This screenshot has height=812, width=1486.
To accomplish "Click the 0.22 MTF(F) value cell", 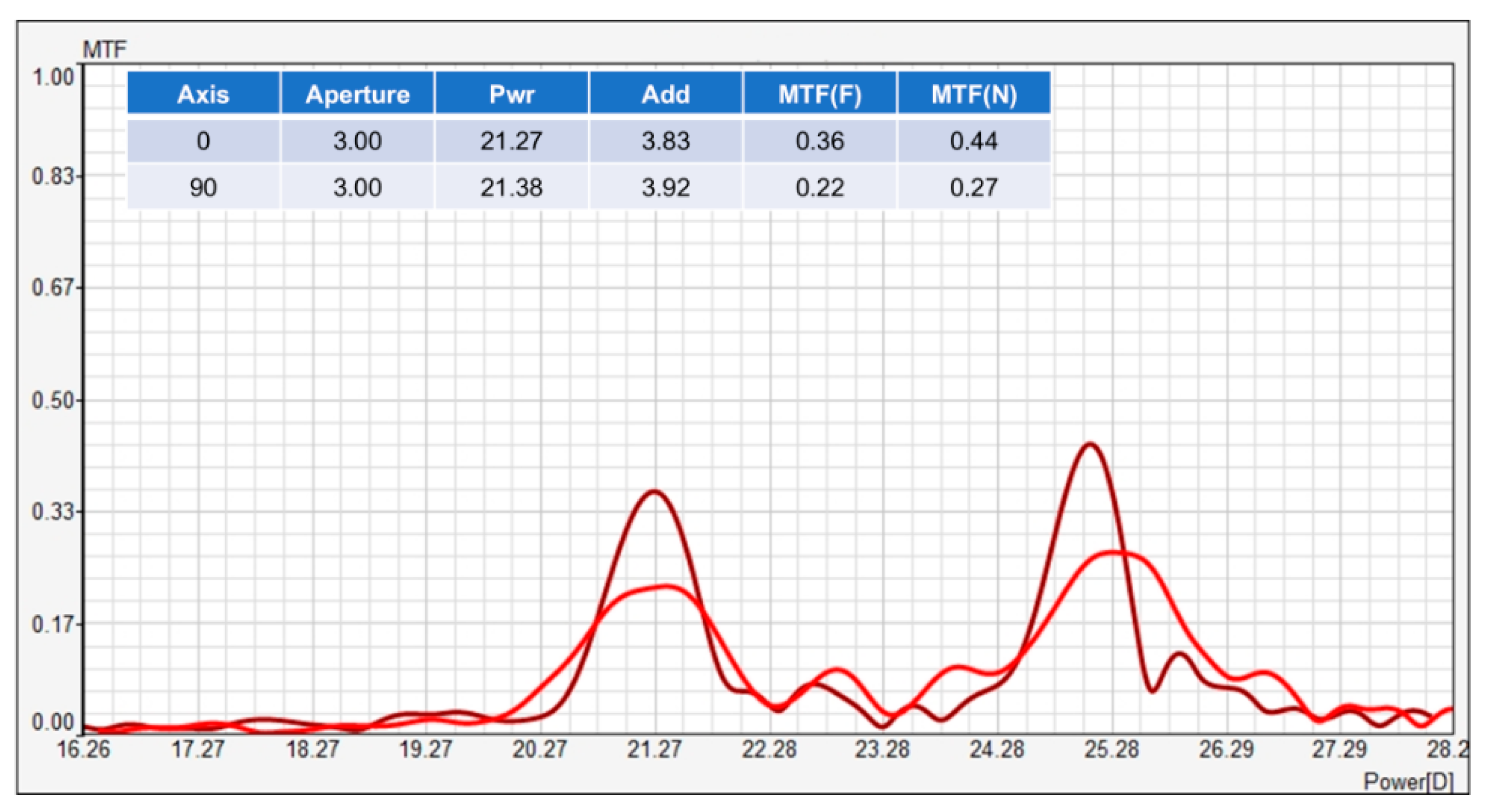I will [820, 187].
